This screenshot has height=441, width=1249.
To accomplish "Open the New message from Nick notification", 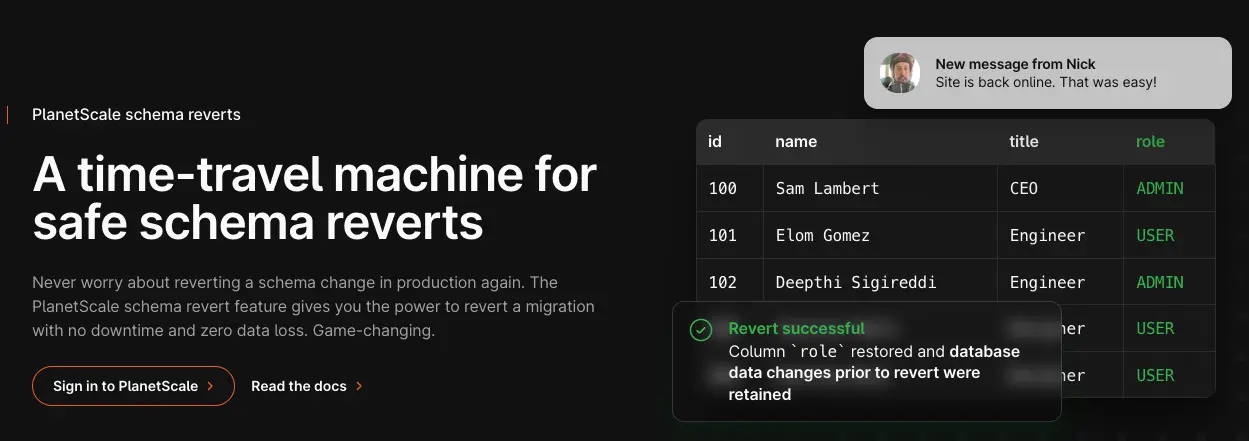I will (1046, 73).
